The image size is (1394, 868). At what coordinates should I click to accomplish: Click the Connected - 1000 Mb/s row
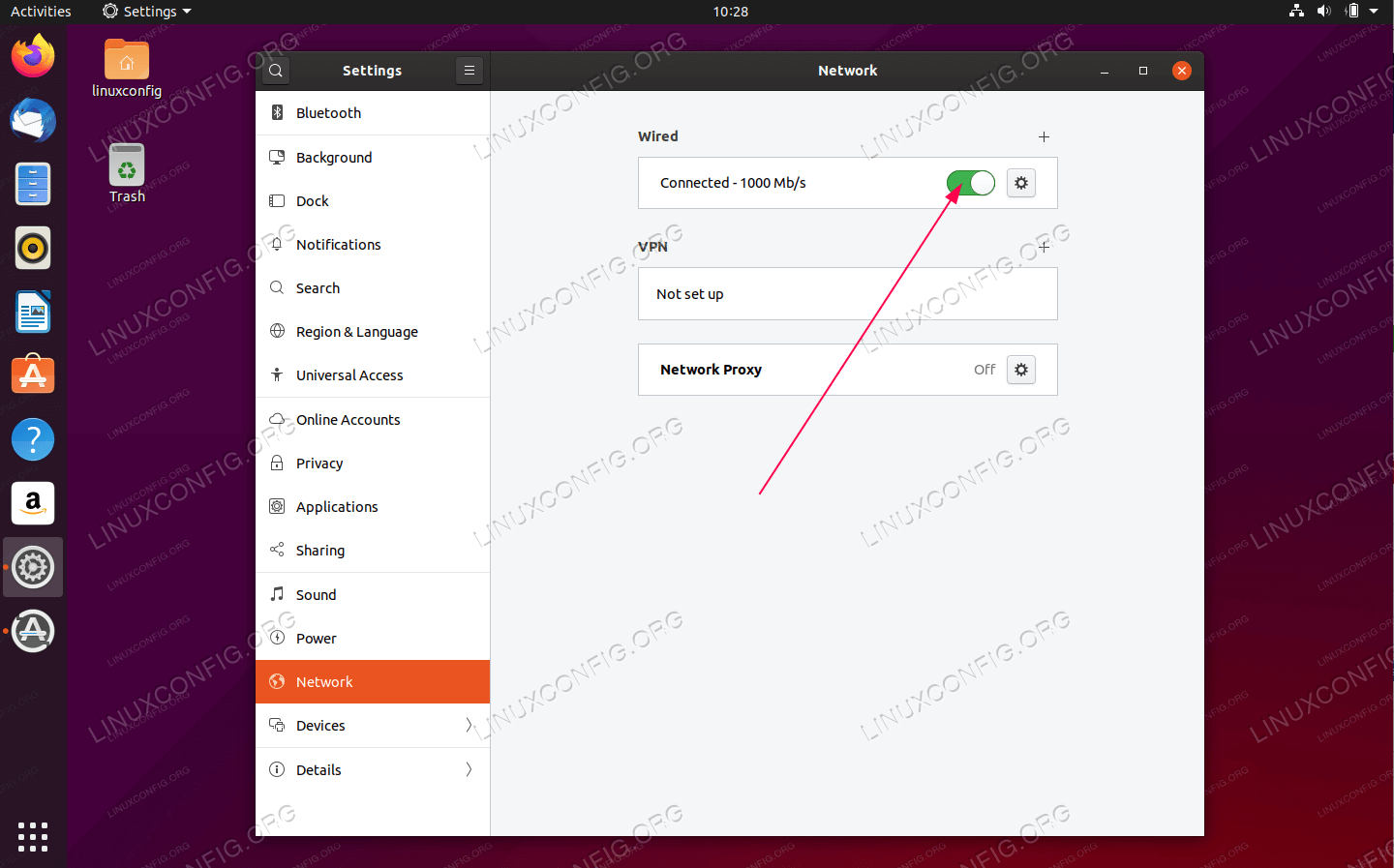[x=847, y=183]
